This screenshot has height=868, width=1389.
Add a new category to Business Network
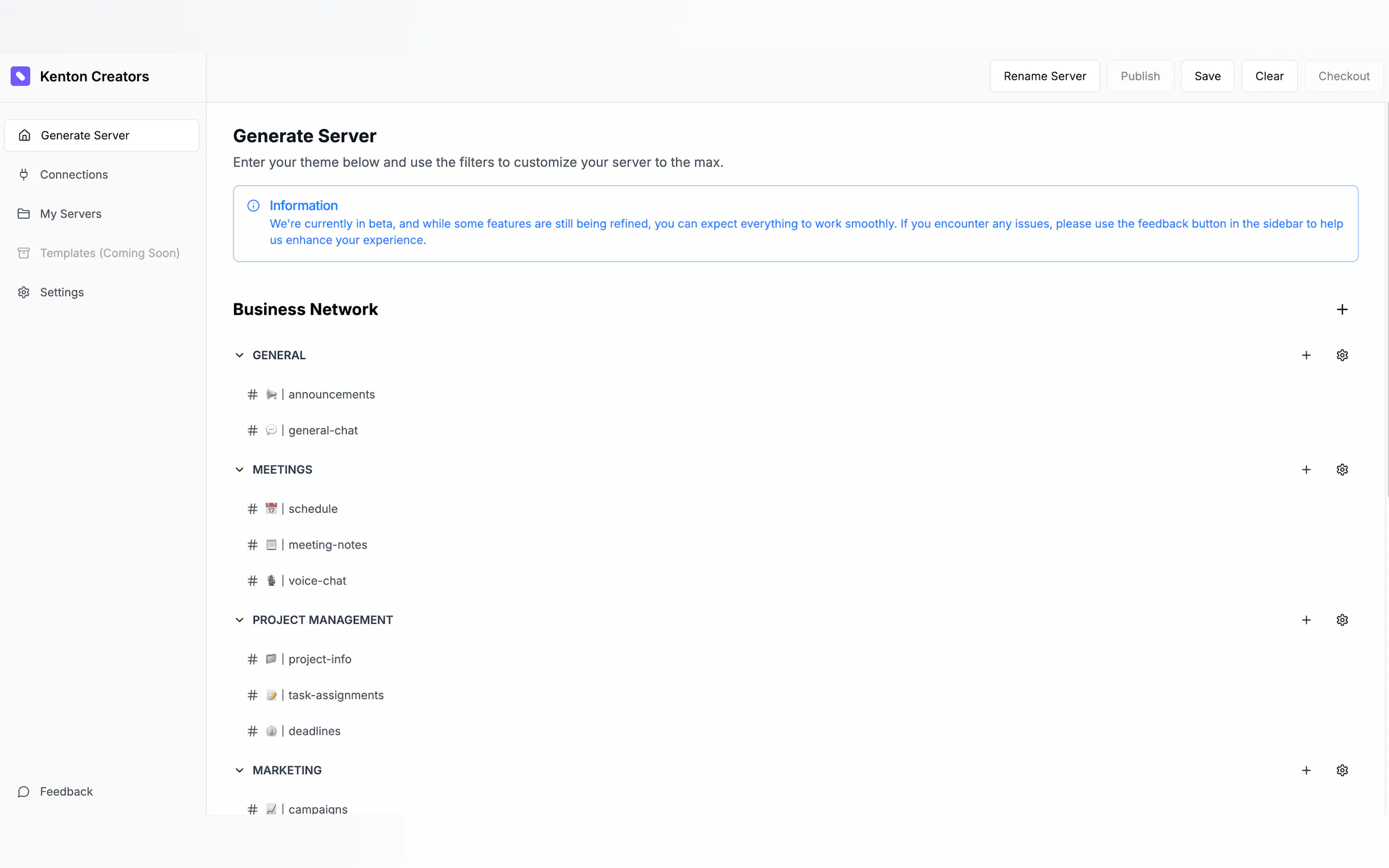[1341, 309]
